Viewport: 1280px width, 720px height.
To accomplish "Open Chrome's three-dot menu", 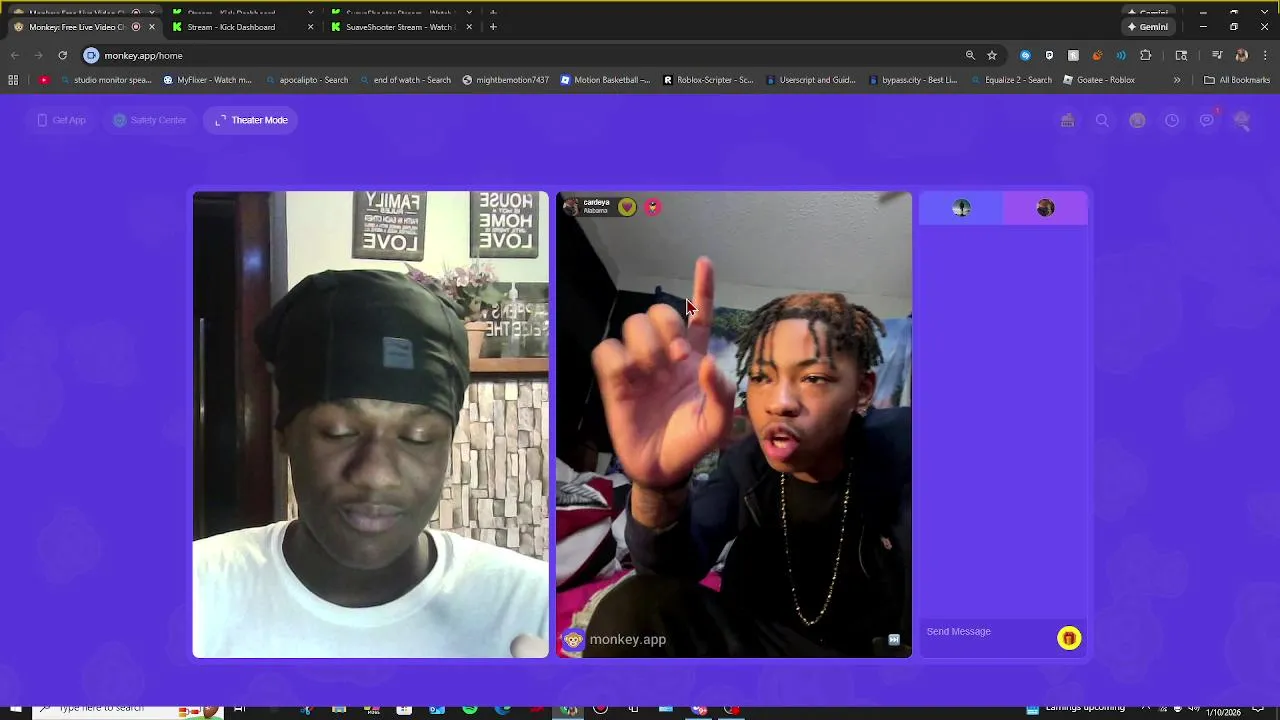I will tap(1265, 56).
